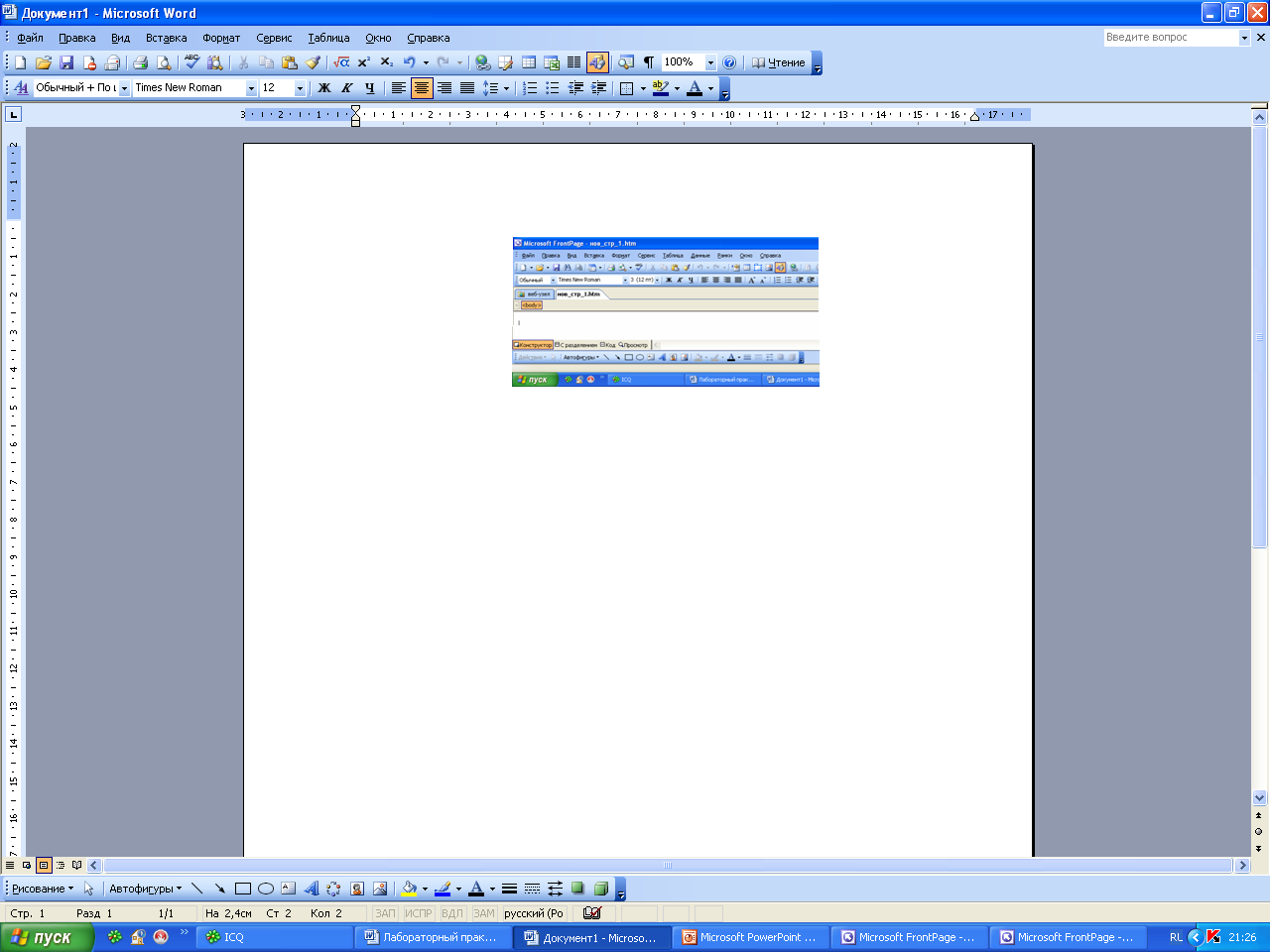
Task: Insert Excel worksheet icon
Action: (552, 62)
